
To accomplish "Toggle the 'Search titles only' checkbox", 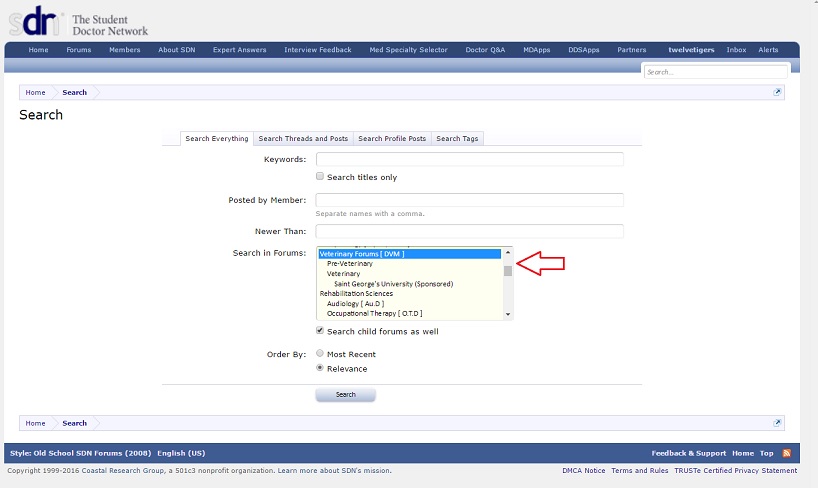I will tap(320, 177).
